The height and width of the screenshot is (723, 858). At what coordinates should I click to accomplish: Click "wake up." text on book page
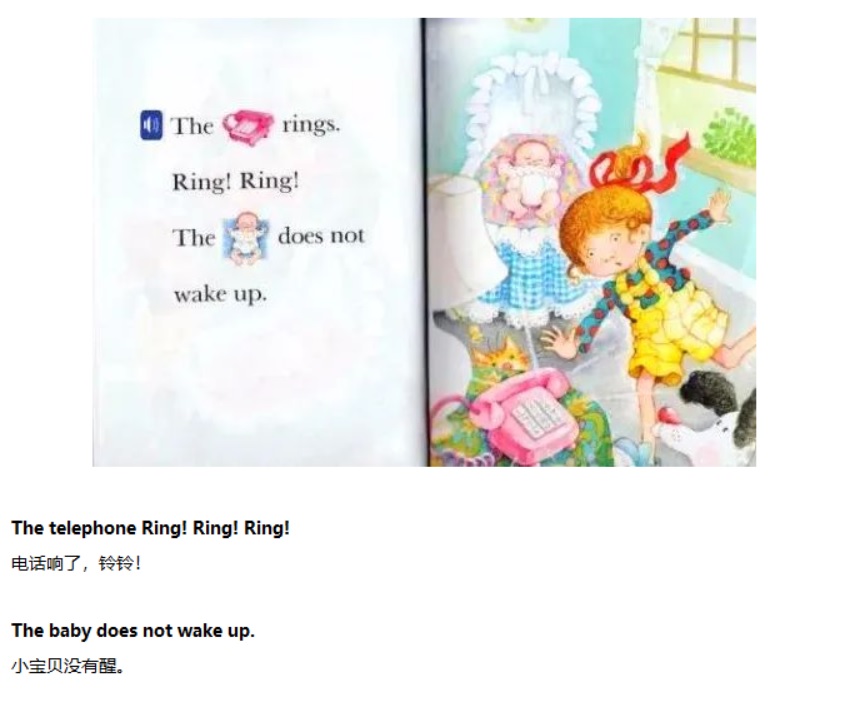pos(221,295)
